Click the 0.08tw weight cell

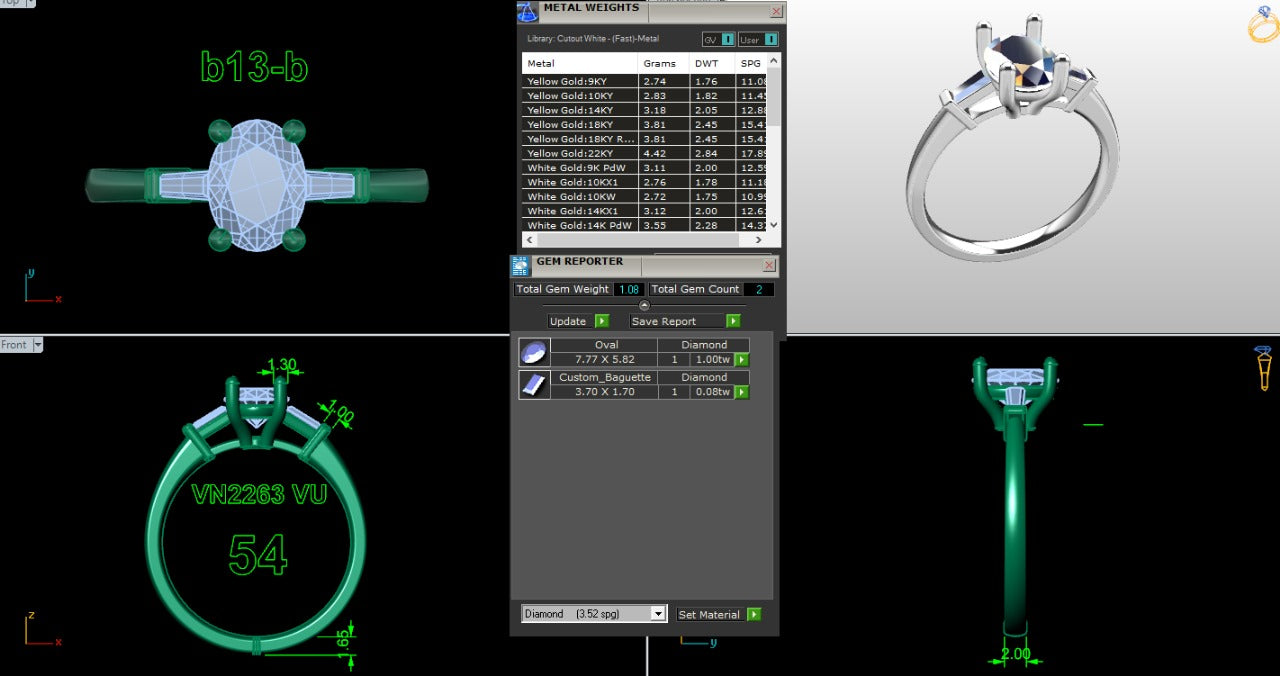tap(713, 392)
